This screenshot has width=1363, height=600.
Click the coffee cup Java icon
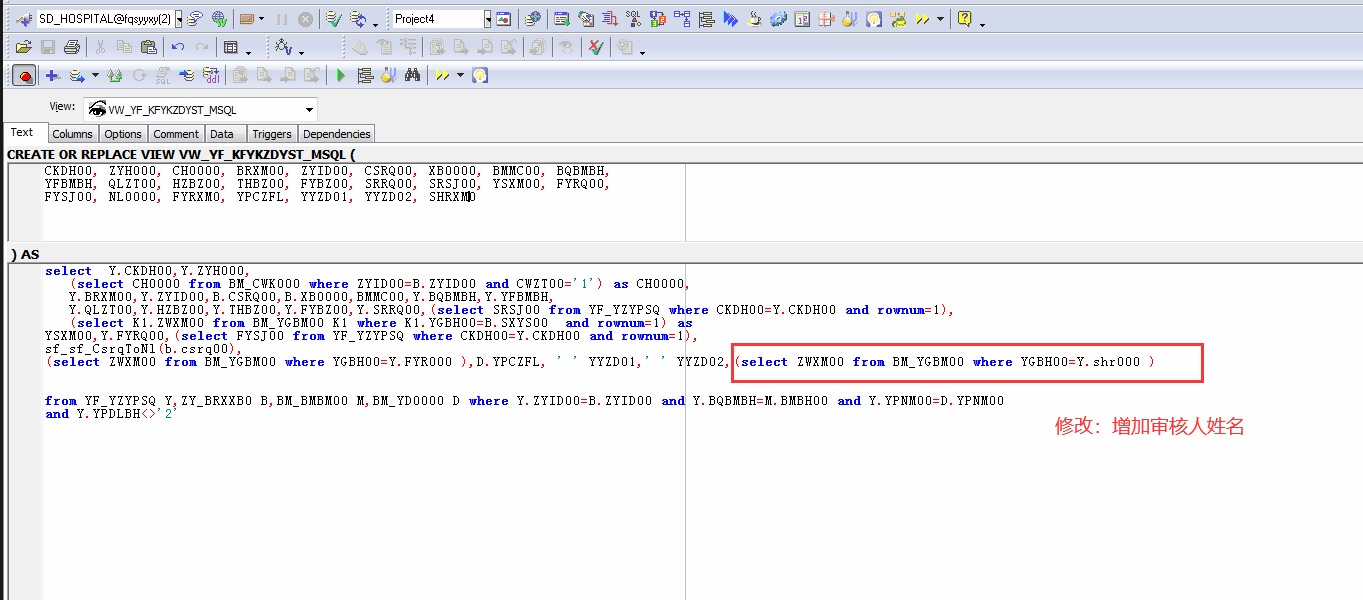pyautogui.click(x=754, y=18)
